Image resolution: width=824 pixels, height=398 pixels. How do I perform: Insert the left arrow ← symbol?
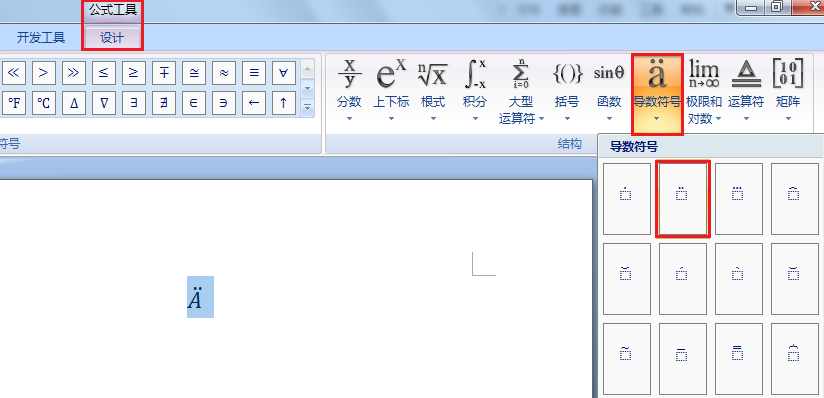tap(254, 103)
